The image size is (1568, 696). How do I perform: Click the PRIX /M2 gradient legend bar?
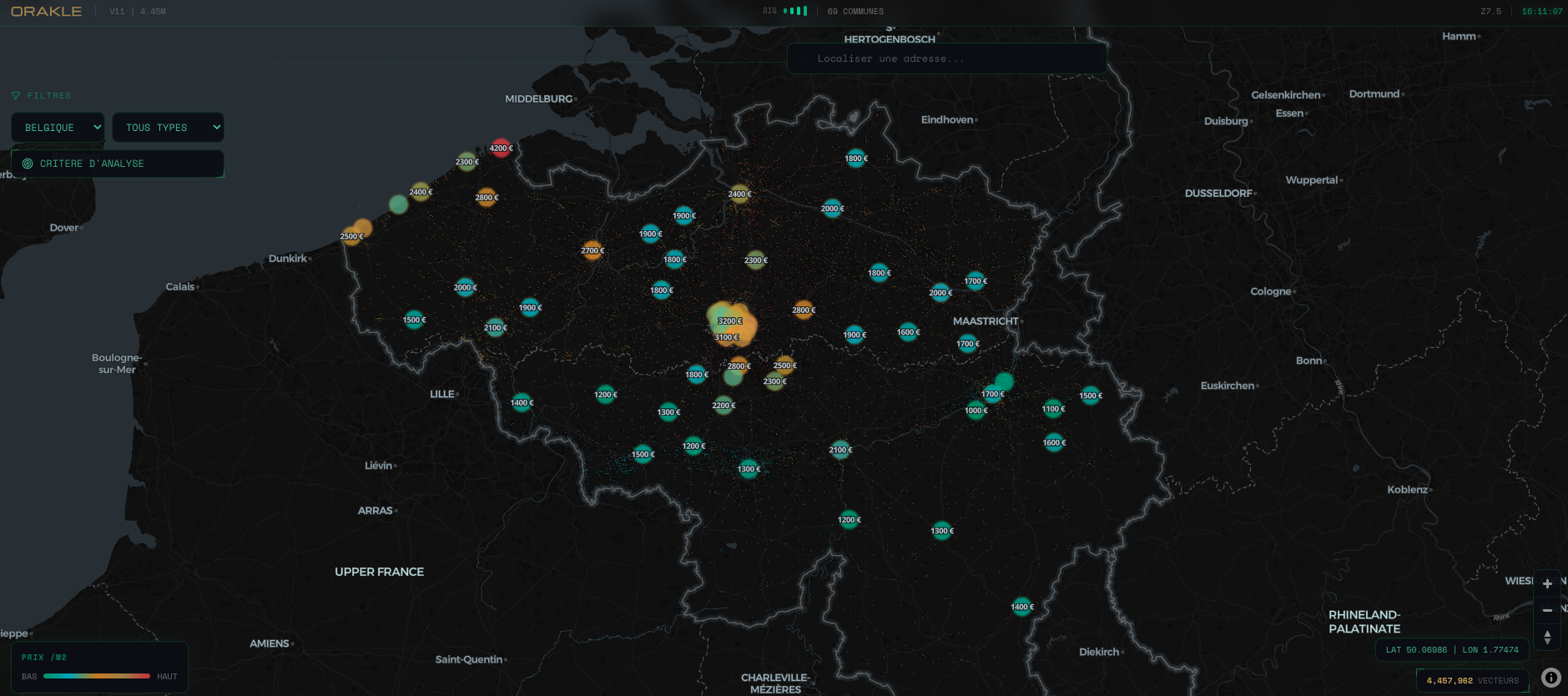click(x=97, y=676)
